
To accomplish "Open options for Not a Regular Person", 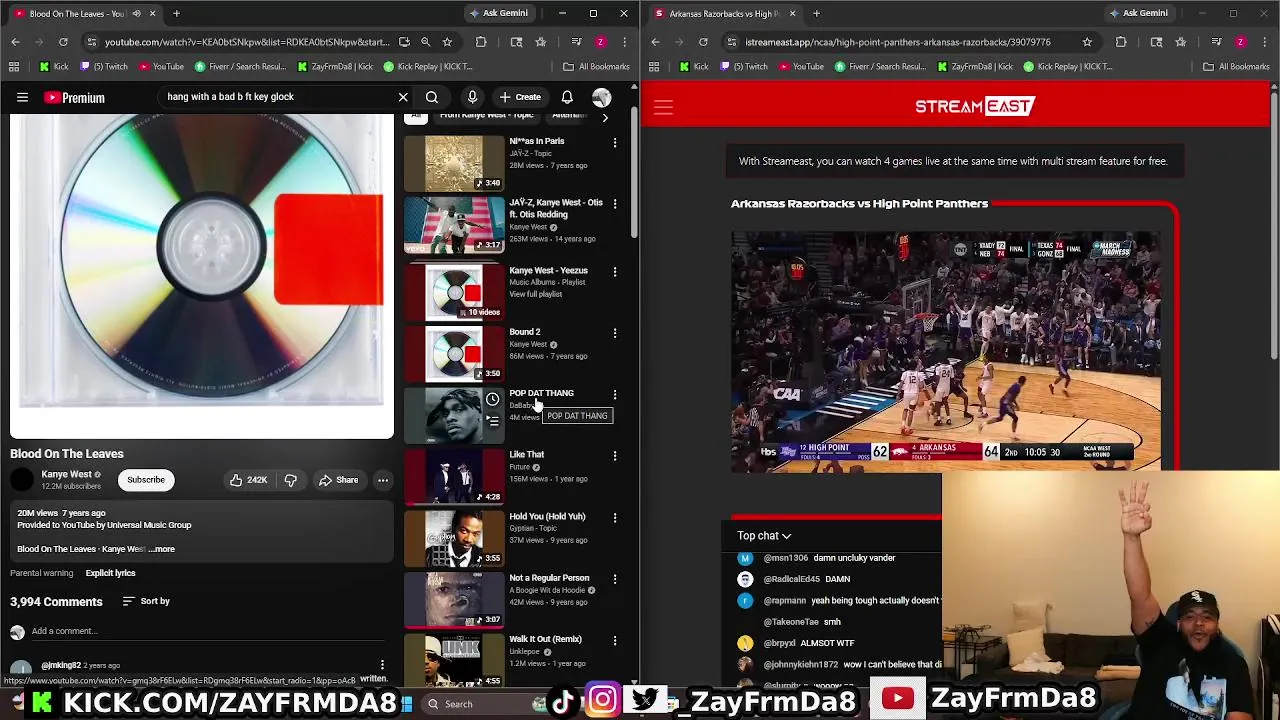I will [x=615, y=579].
